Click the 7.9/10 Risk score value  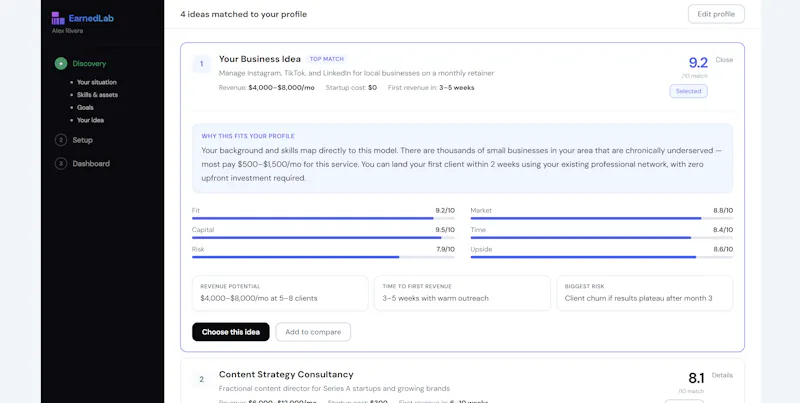[x=445, y=249]
